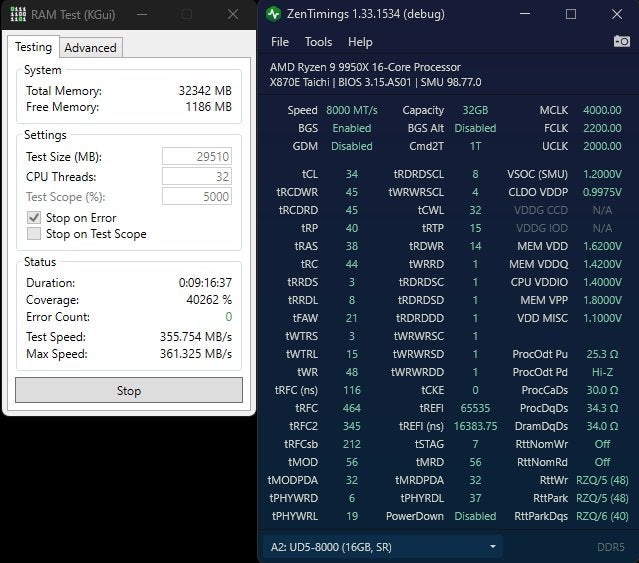This screenshot has height=563, width=639.
Task: Click the tCL value 34
Action: [352, 174]
